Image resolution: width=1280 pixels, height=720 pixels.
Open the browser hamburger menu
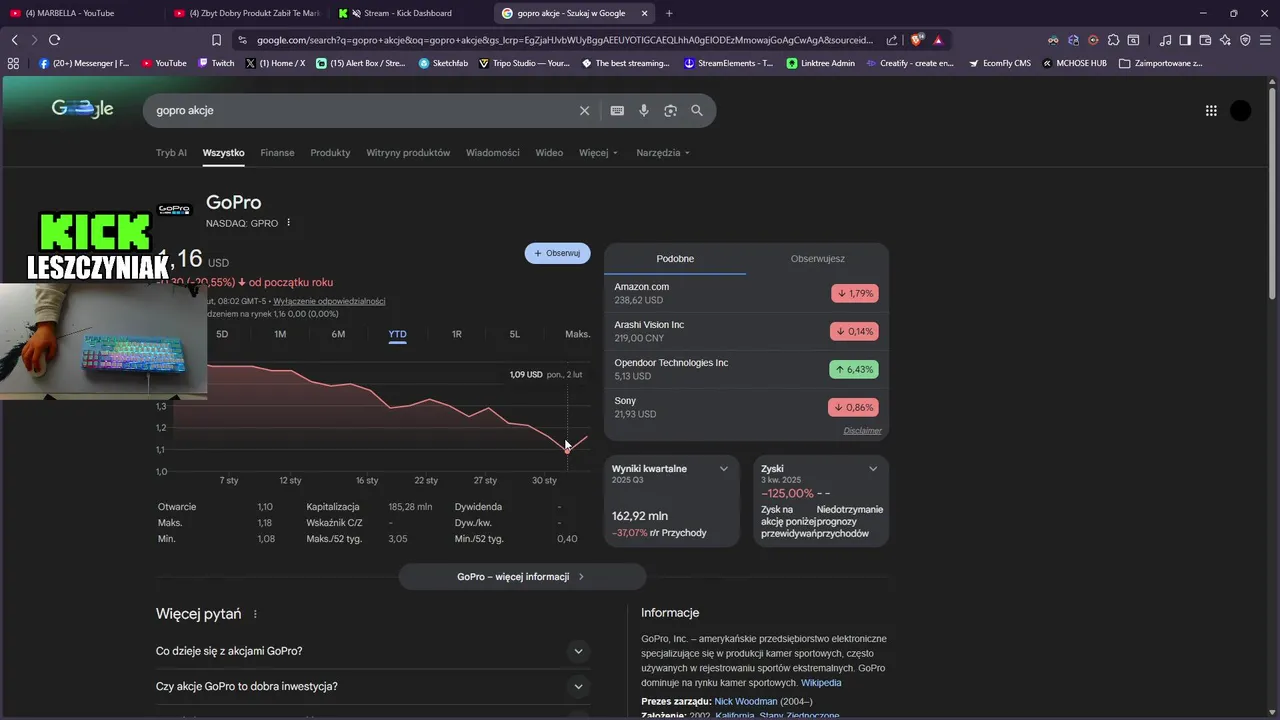pos(1265,40)
